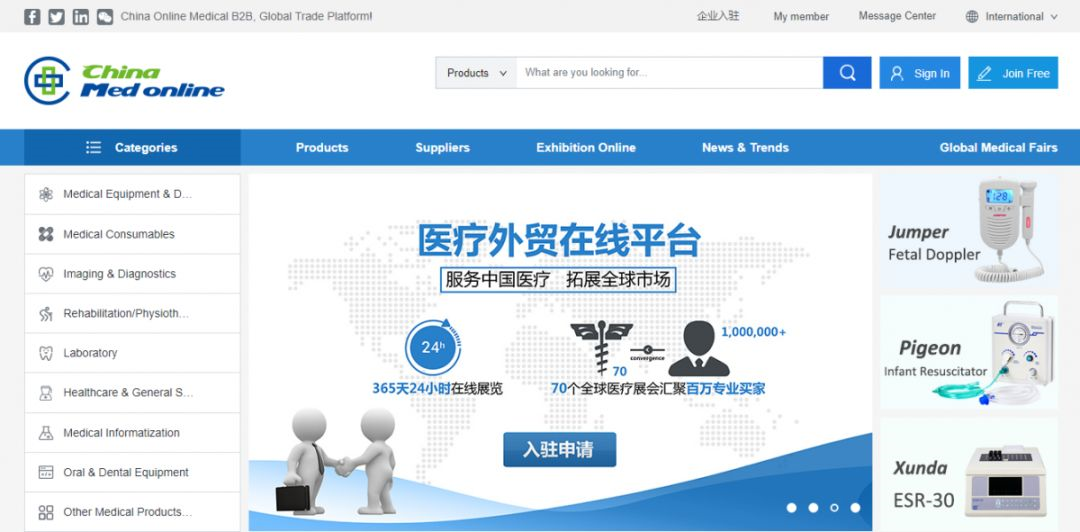Open the Twitter social icon

(x=56, y=17)
